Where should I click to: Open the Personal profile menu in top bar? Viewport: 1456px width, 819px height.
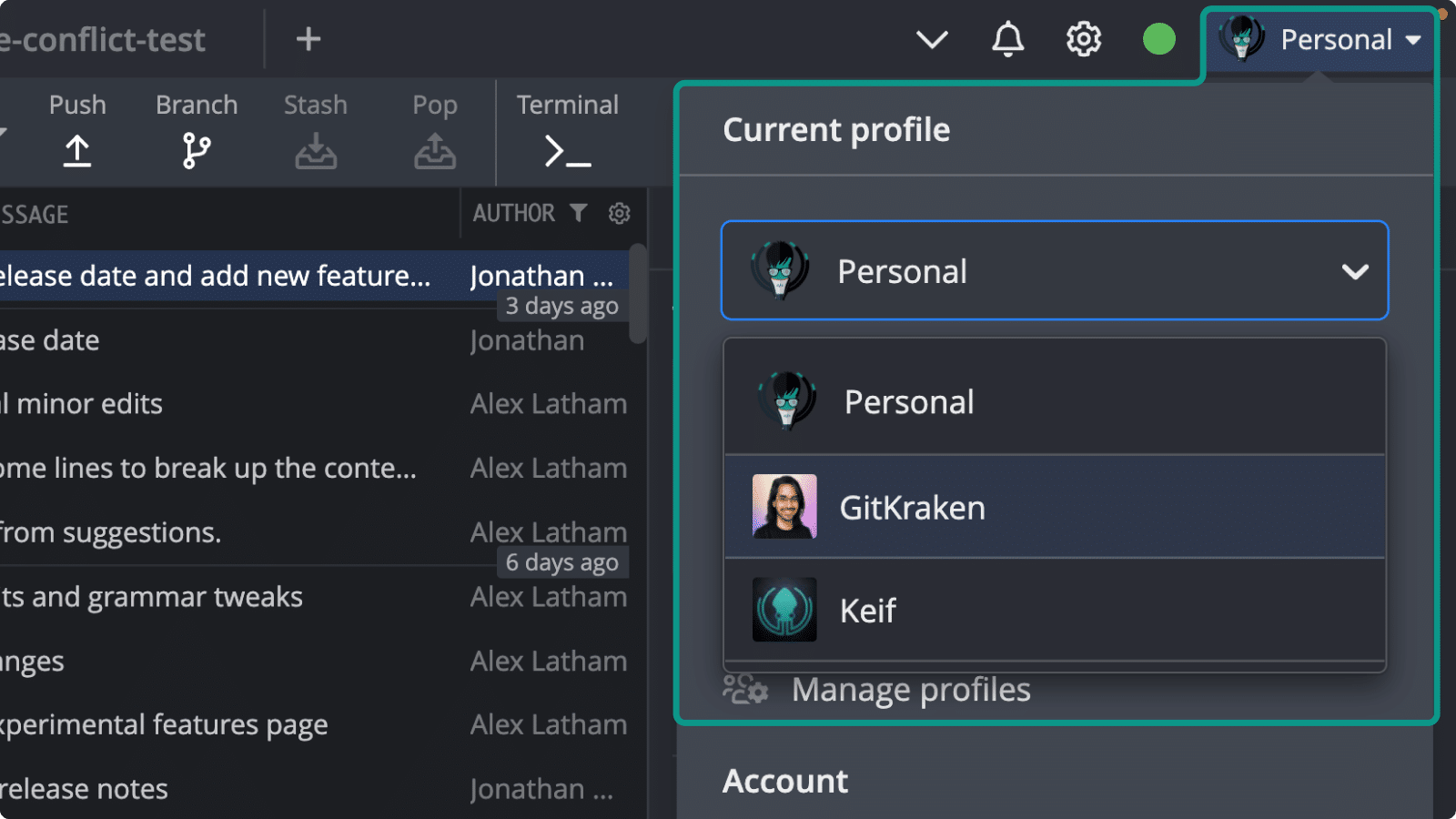1319,40
